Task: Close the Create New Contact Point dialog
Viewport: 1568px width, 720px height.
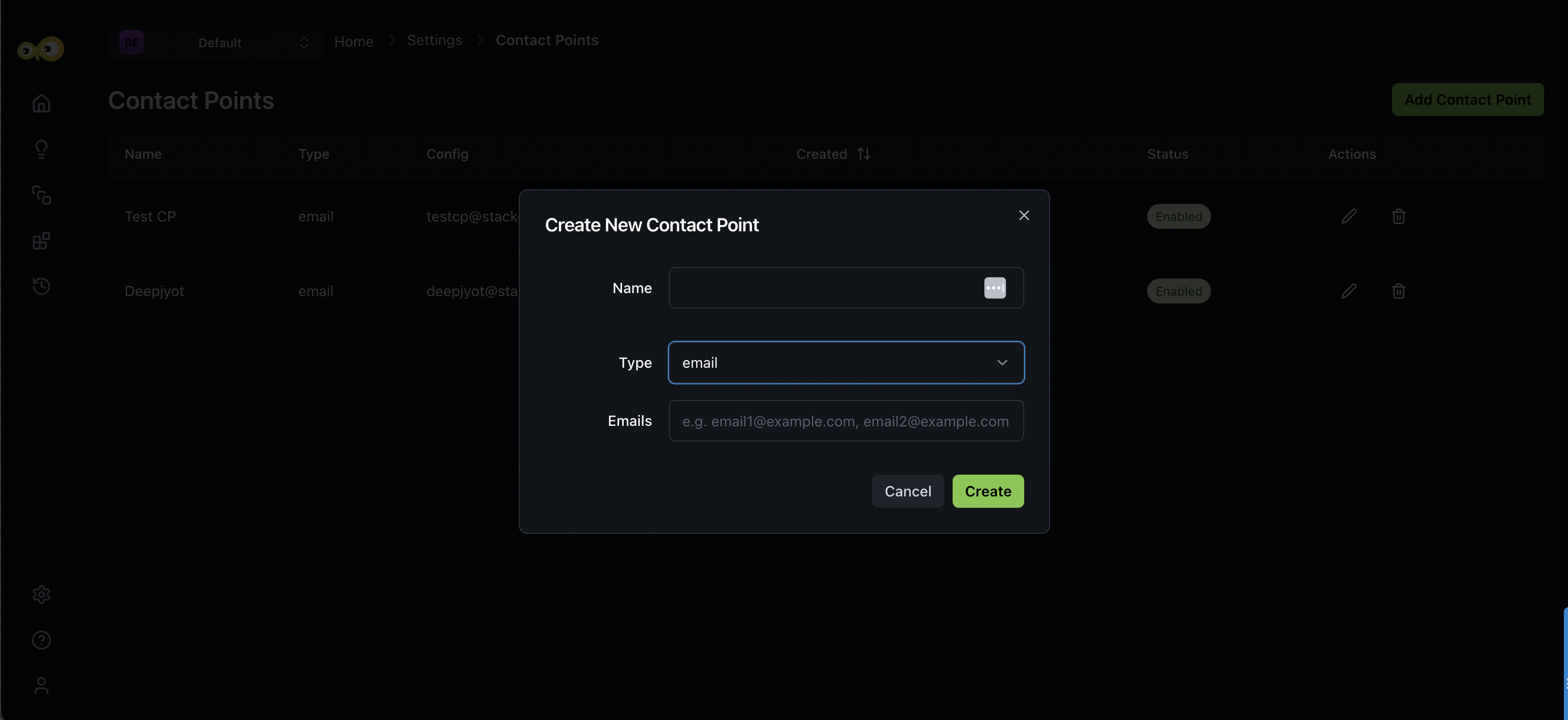Action: (1024, 215)
